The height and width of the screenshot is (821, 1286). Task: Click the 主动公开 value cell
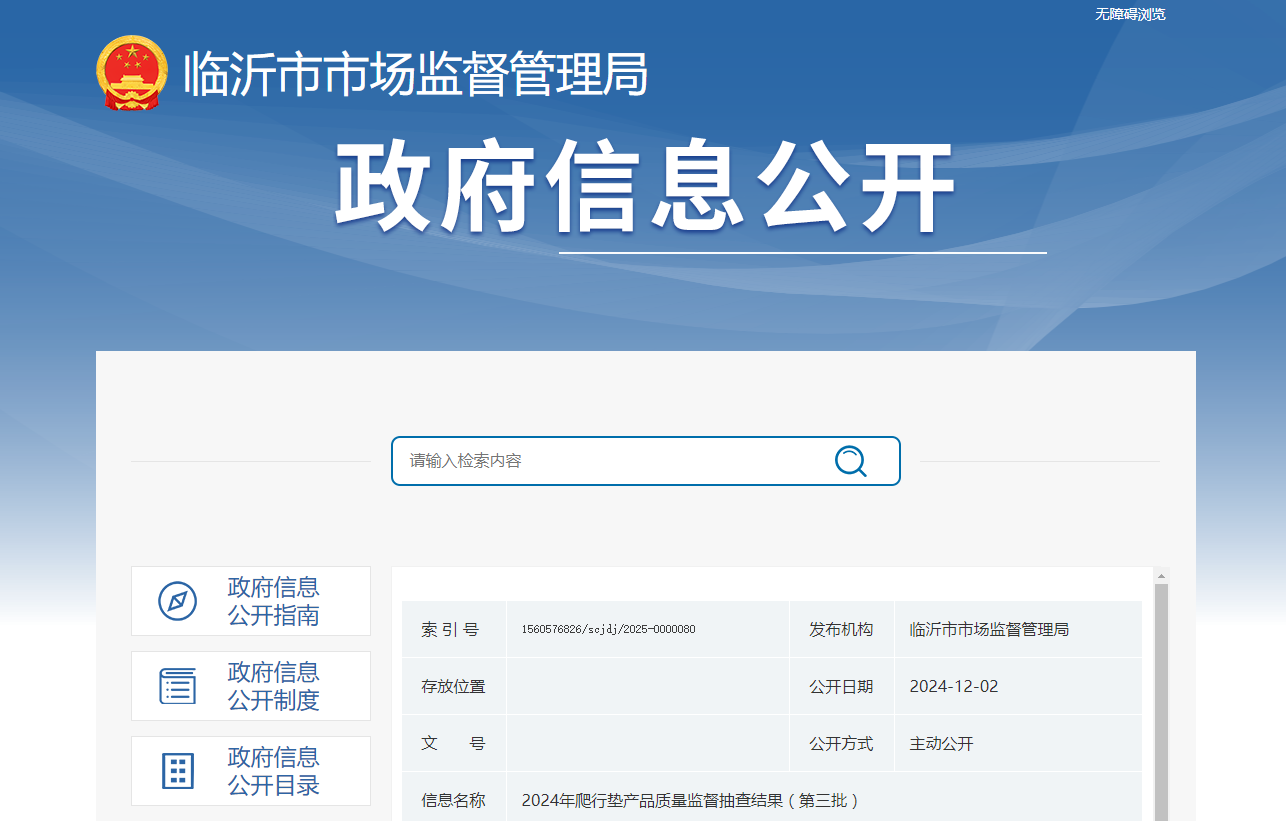pyautogui.click(x=1018, y=743)
